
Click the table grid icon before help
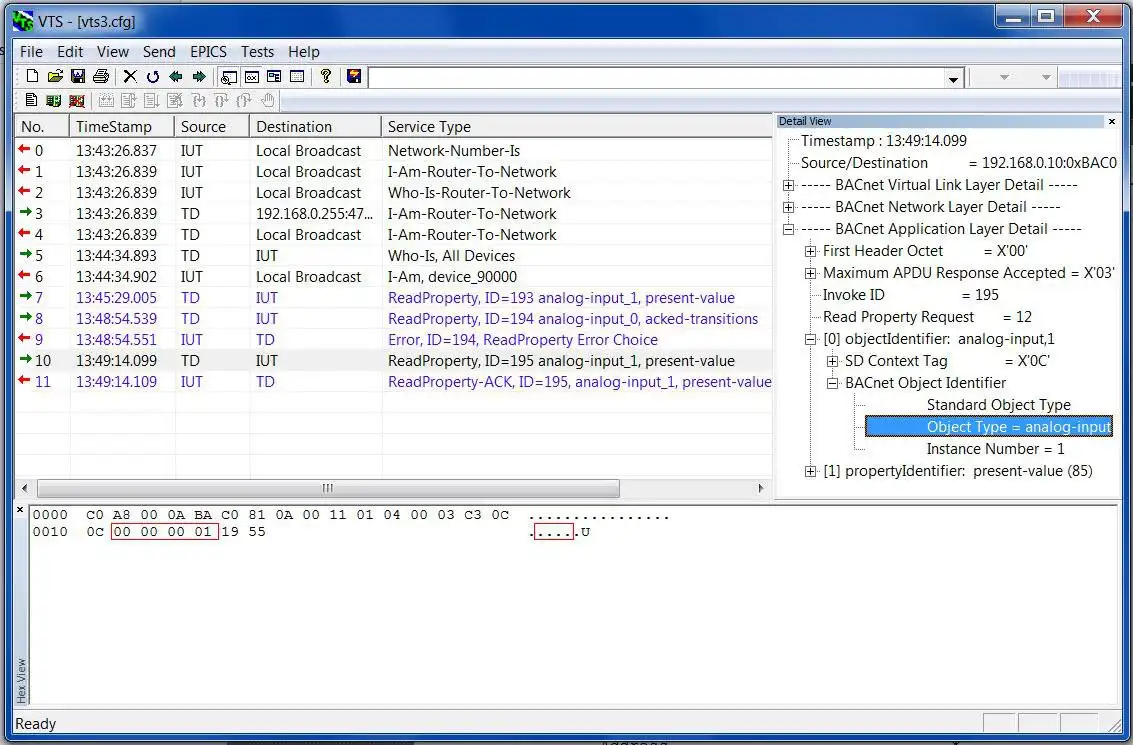(297, 77)
